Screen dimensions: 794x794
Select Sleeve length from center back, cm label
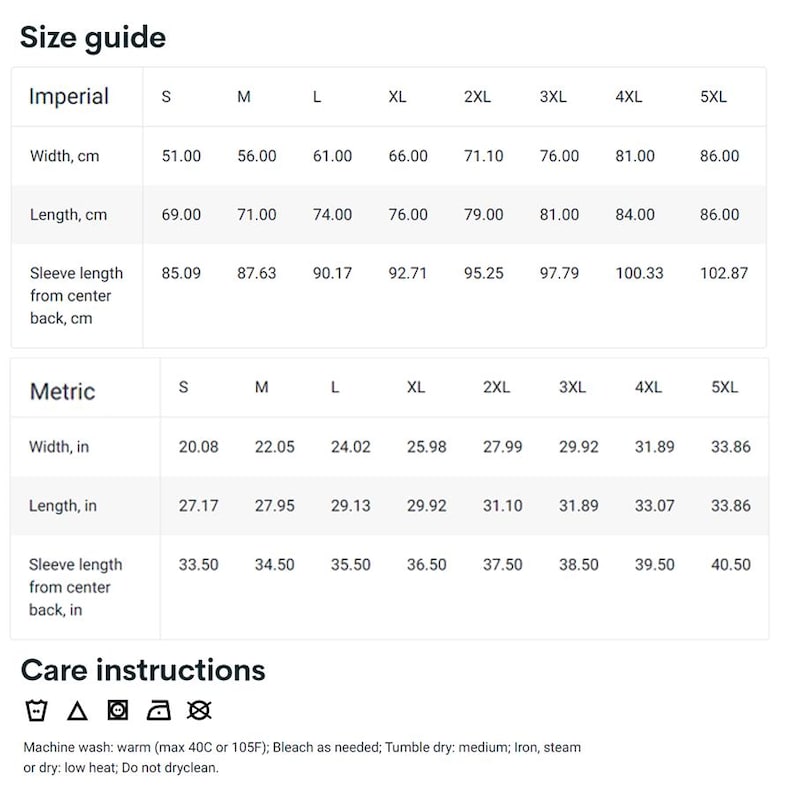pos(76,296)
